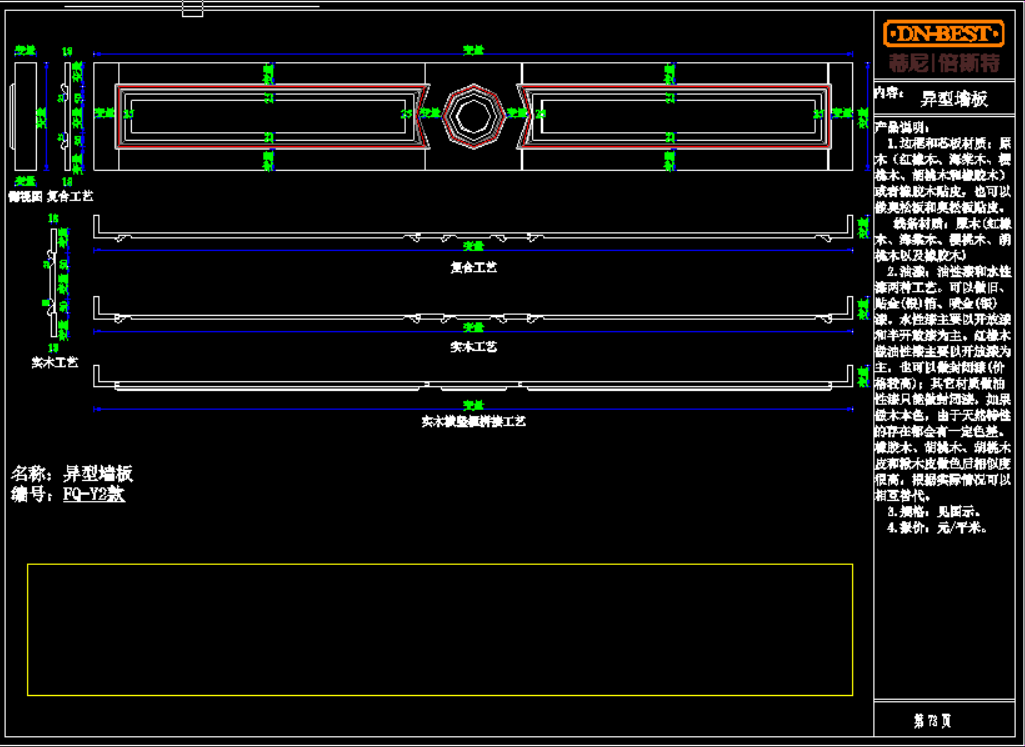The height and width of the screenshot is (747, 1025).
Task: Click the 蒂尼|倍斯特 brand text under the logo
Action: (944, 63)
